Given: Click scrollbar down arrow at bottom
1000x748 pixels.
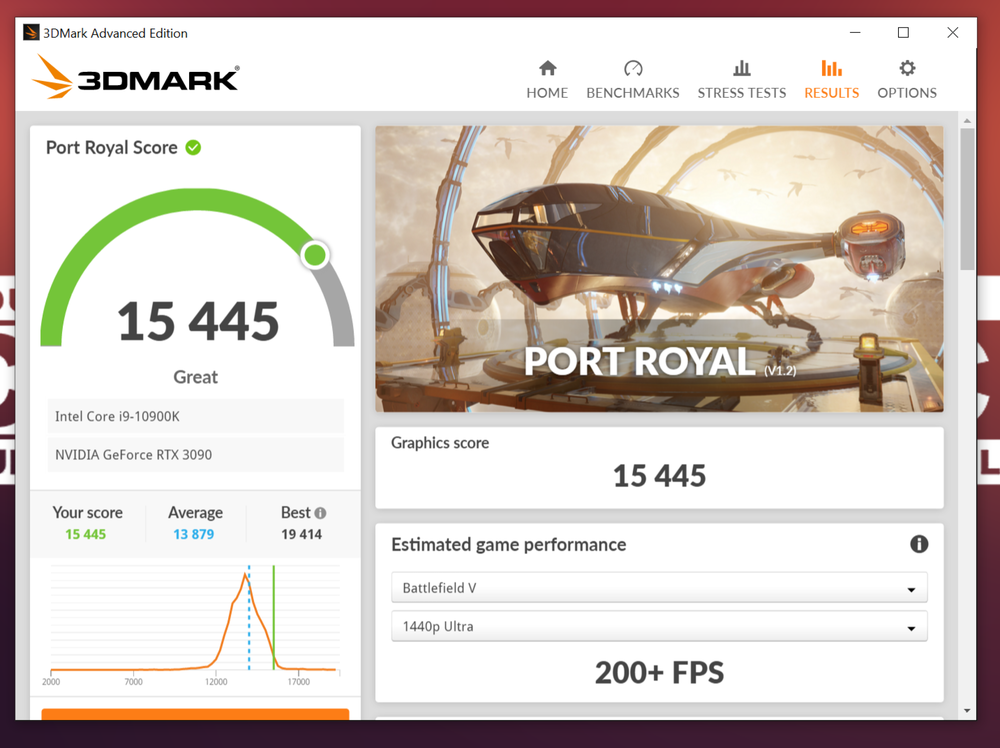Looking at the screenshot, I should (x=967, y=710).
